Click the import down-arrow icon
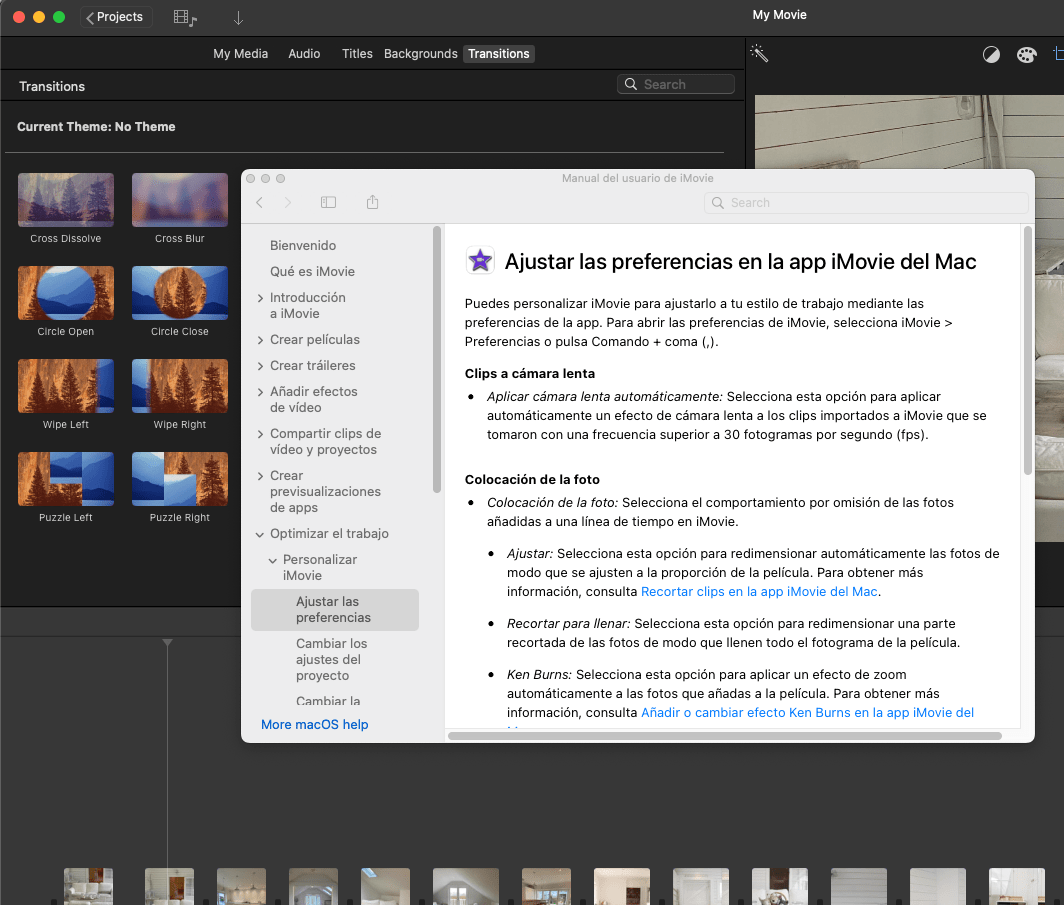 pyautogui.click(x=238, y=17)
